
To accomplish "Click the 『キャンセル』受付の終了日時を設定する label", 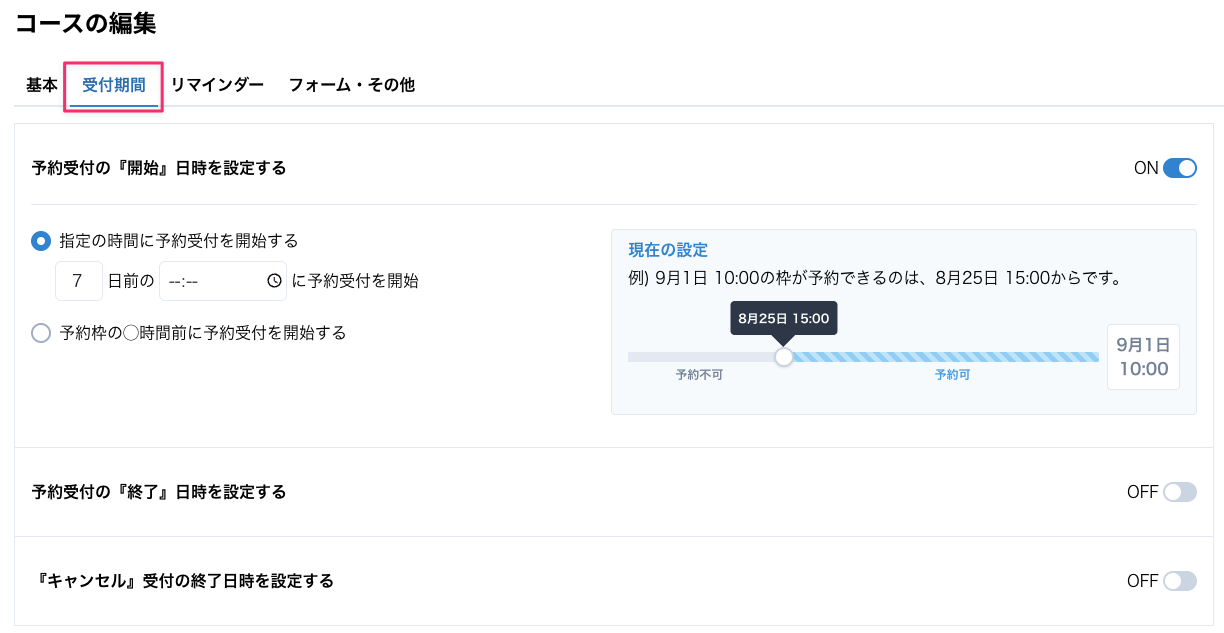I will pos(183,581).
